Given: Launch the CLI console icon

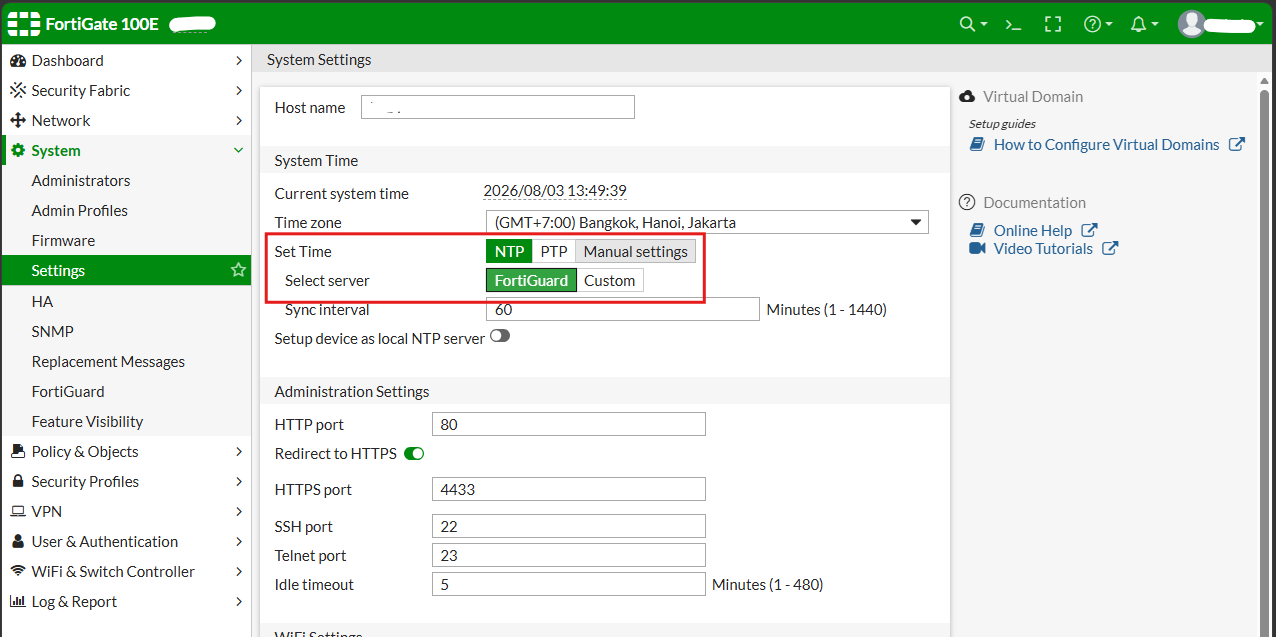Looking at the screenshot, I should coord(1013,24).
